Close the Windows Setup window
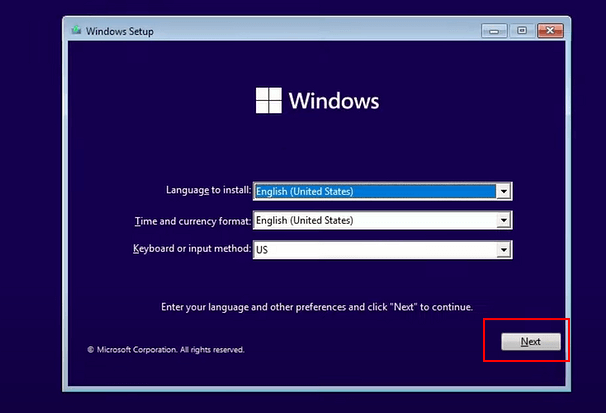 (548, 30)
